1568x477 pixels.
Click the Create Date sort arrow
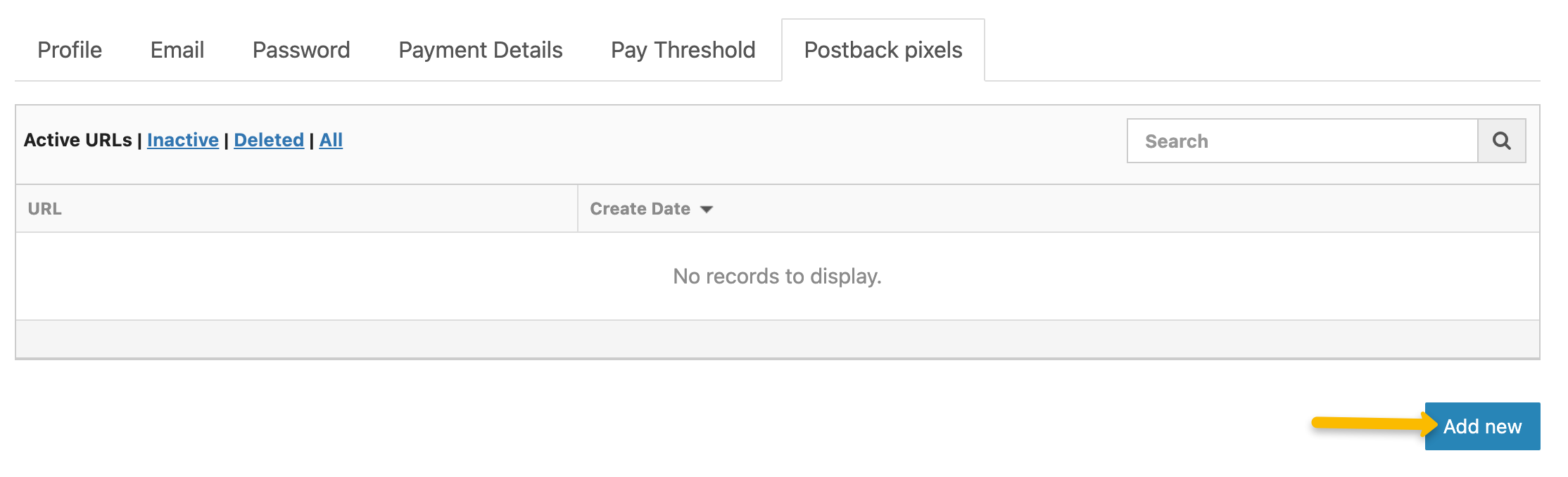pyautogui.click(x=707, y=209)
